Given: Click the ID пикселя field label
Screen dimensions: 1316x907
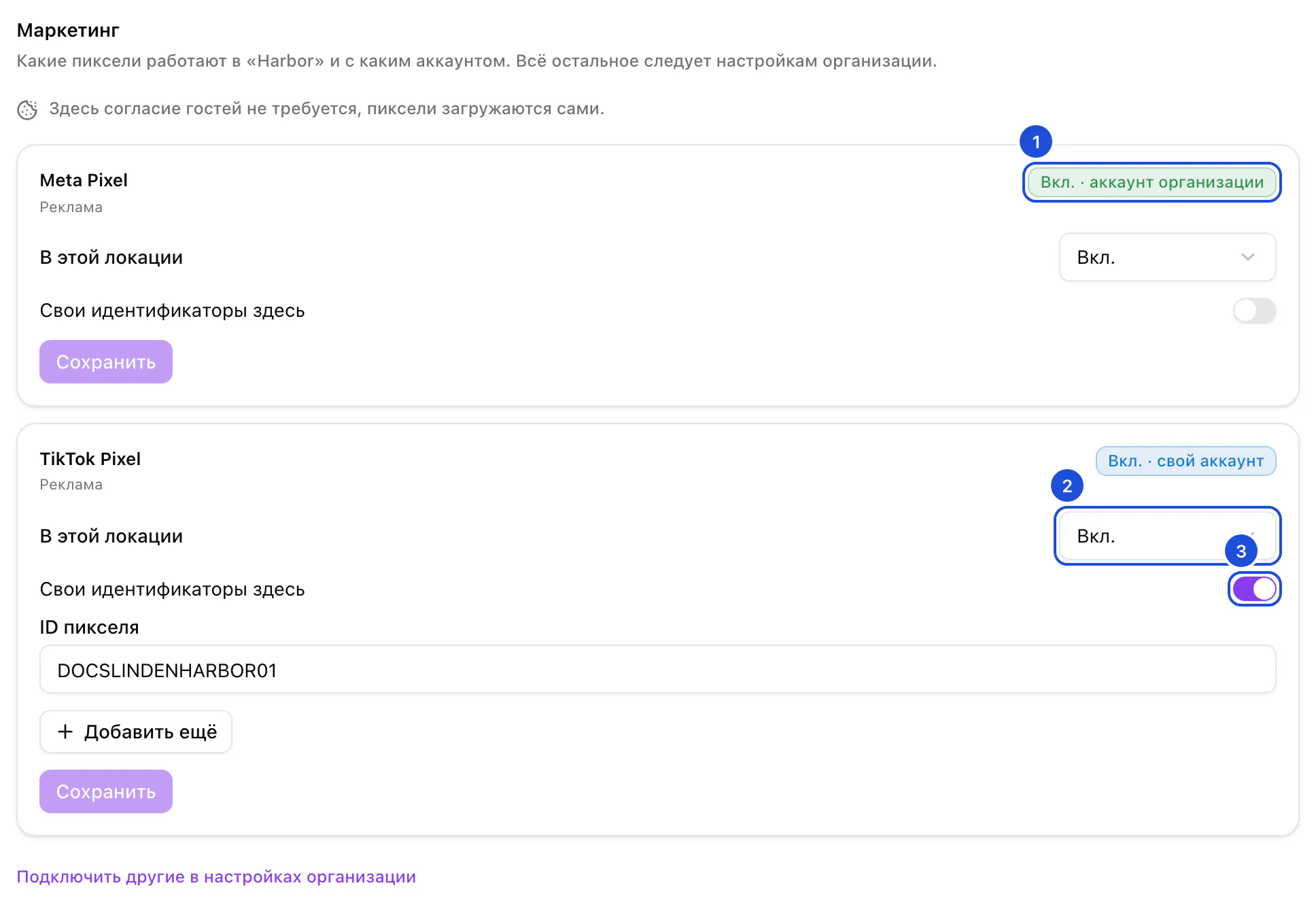Looking at the screenshot, I should (89, 627).
